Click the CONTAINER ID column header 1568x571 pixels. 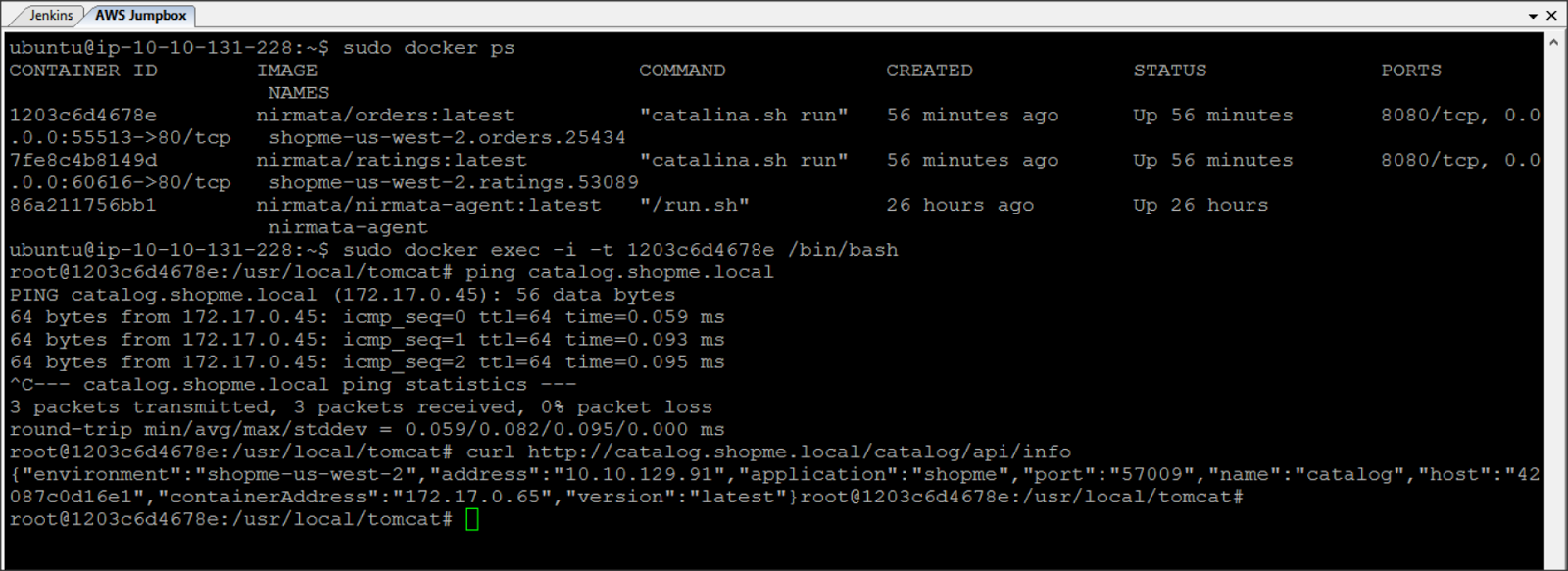tap(83, 70)
